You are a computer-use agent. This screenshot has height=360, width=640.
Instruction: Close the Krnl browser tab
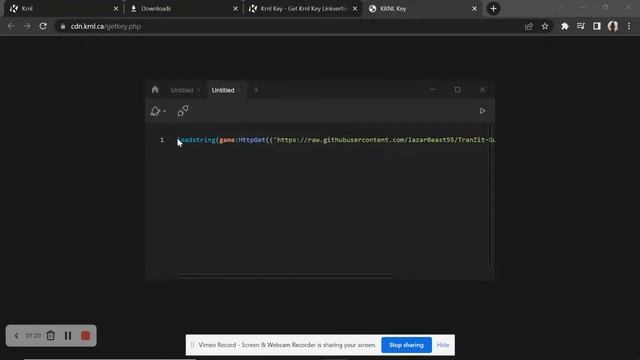click(x=116, y=9)
